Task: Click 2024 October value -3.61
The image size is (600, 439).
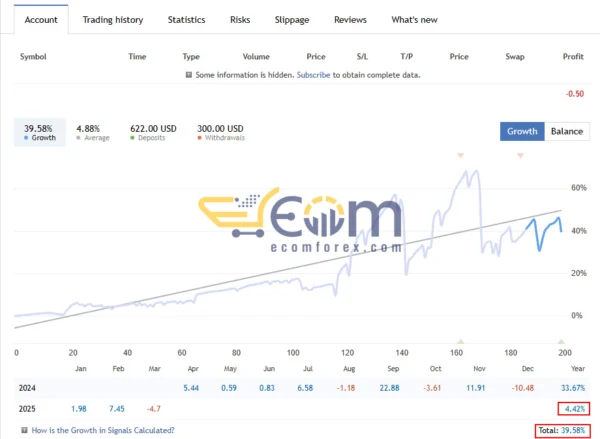Action: [x=432, y=388]
